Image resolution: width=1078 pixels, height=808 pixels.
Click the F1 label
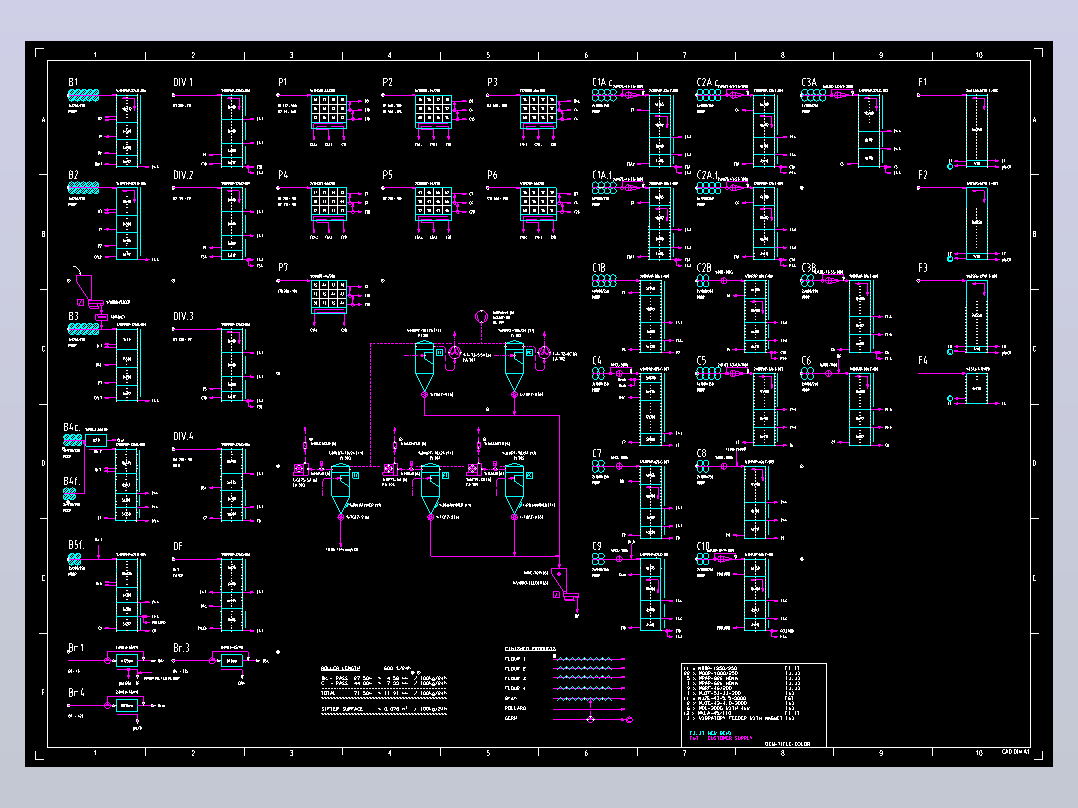pos(923,82)
